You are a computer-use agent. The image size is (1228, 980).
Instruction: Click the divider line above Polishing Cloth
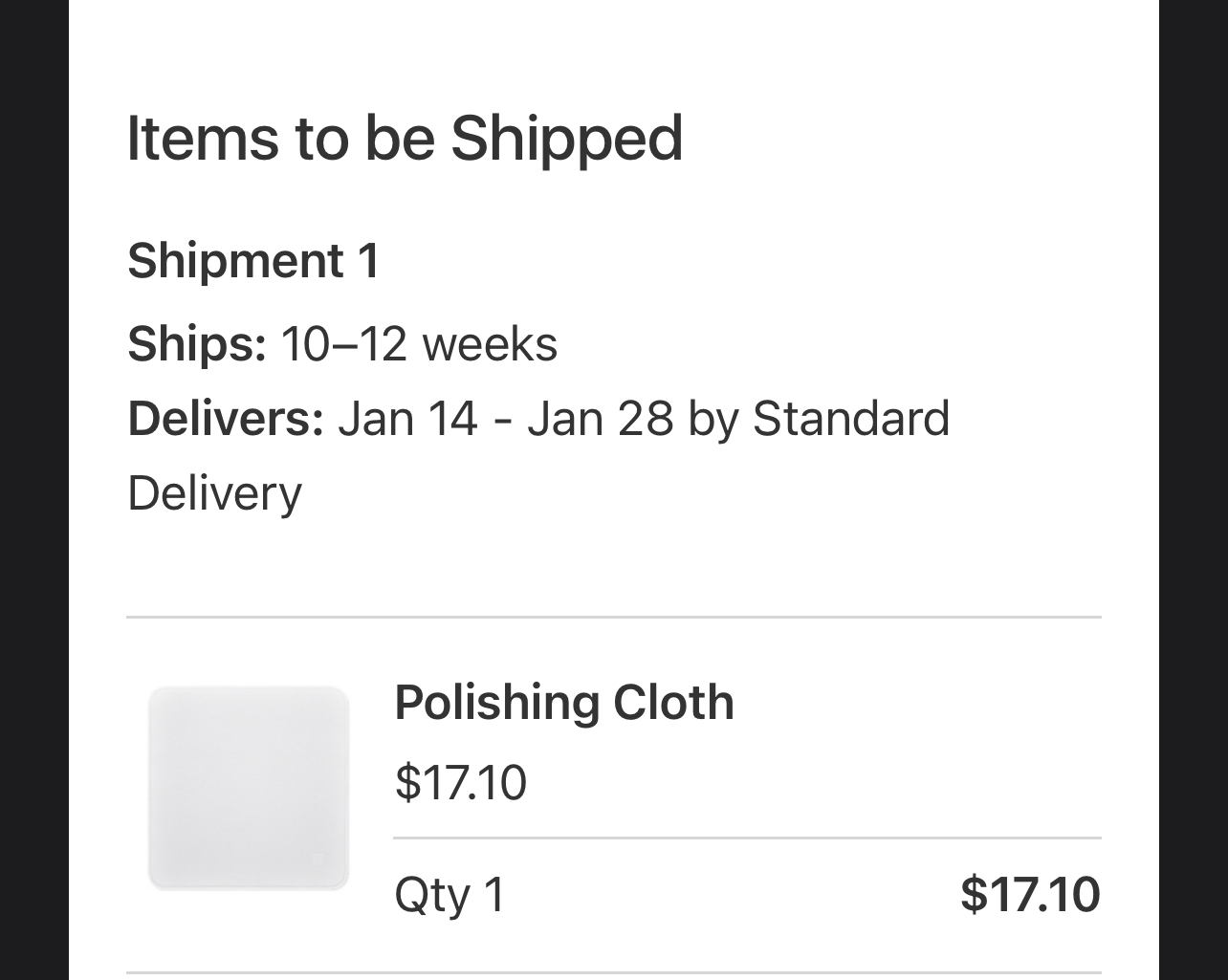pos(613,618)
